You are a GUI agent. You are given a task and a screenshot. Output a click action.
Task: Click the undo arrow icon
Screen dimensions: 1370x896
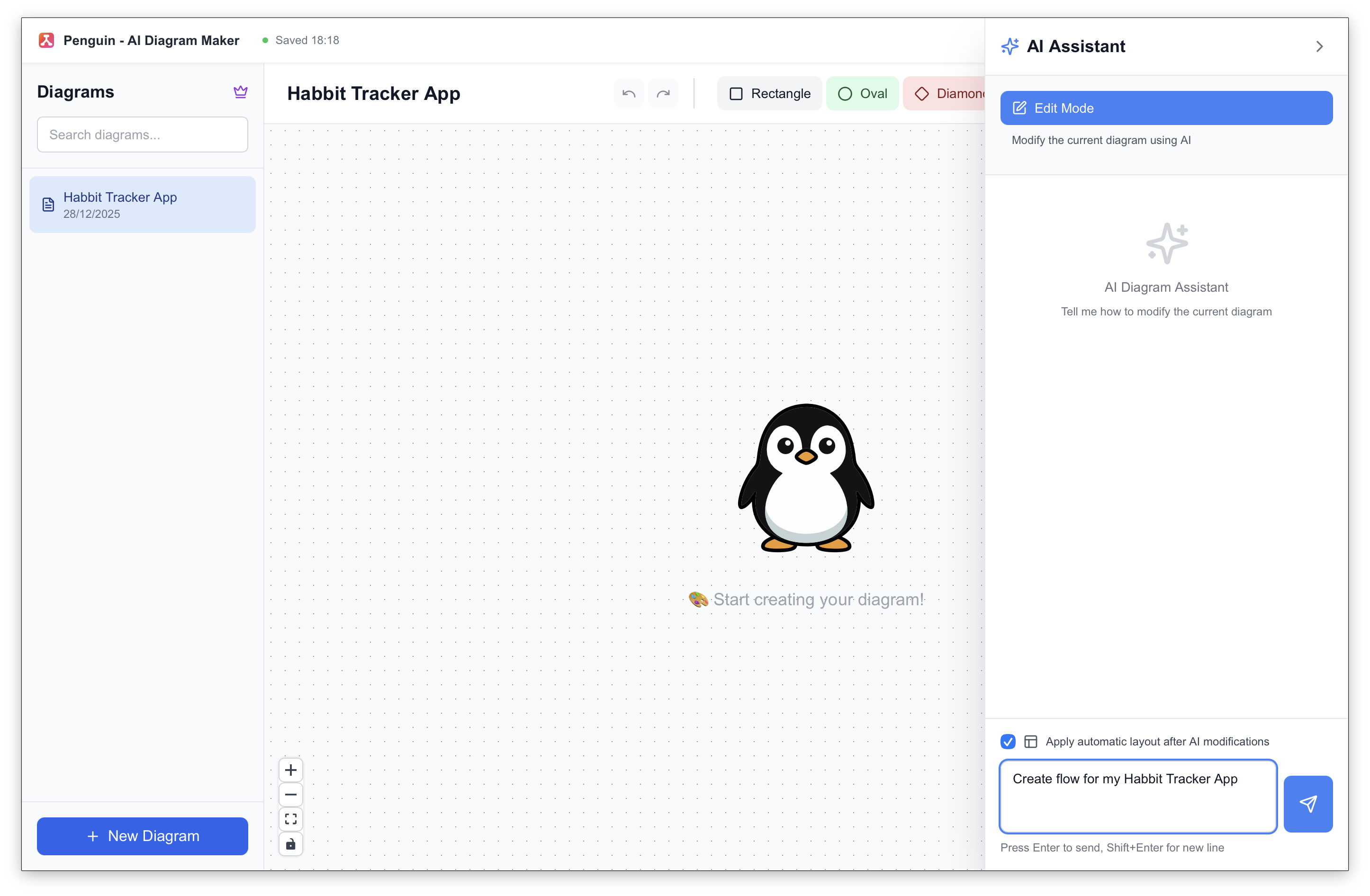pyautogui.click(x=629, y=94)
